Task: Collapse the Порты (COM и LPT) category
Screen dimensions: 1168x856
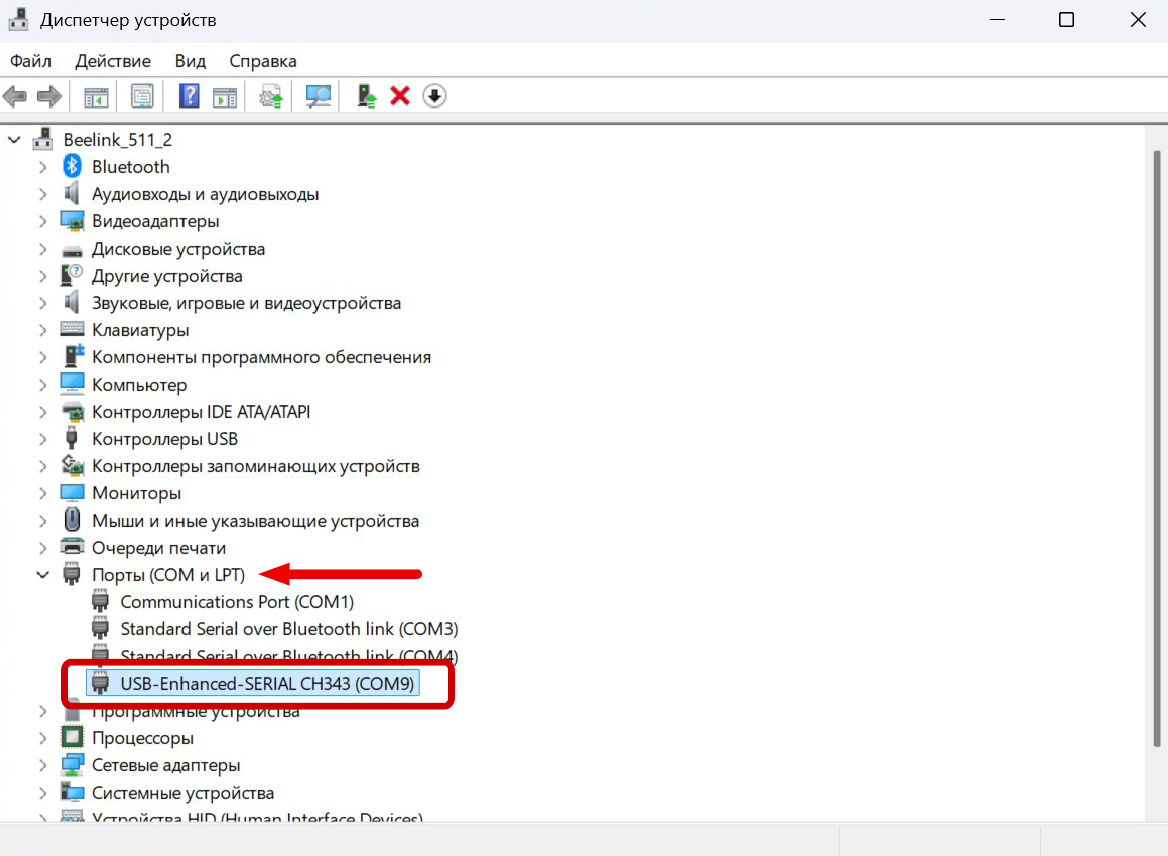Action: tap(42, 574)
